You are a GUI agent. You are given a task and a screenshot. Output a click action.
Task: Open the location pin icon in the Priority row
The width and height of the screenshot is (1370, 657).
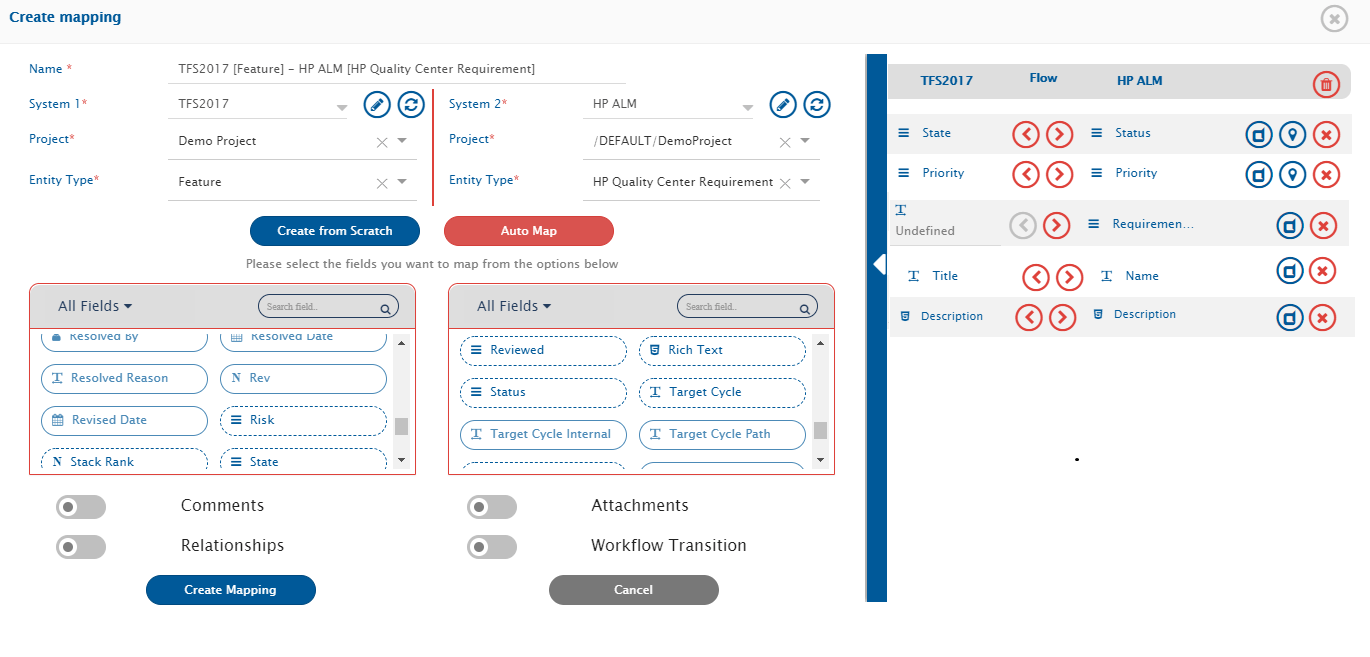[x=1293, y=175]
